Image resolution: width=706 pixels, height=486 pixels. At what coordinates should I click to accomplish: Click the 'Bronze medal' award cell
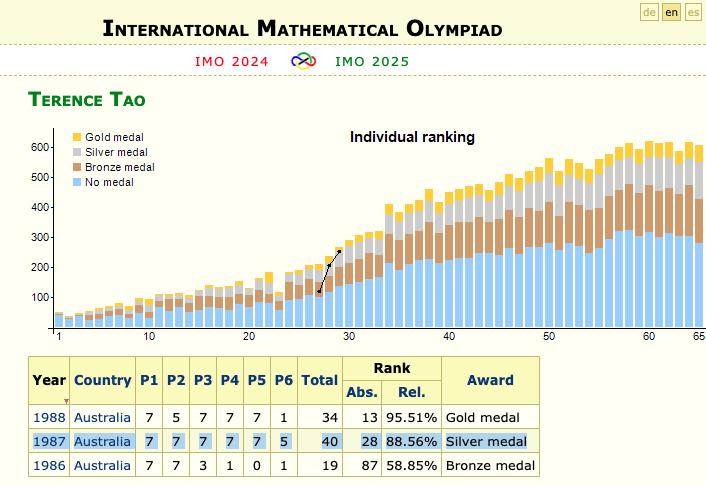point(490,465)
